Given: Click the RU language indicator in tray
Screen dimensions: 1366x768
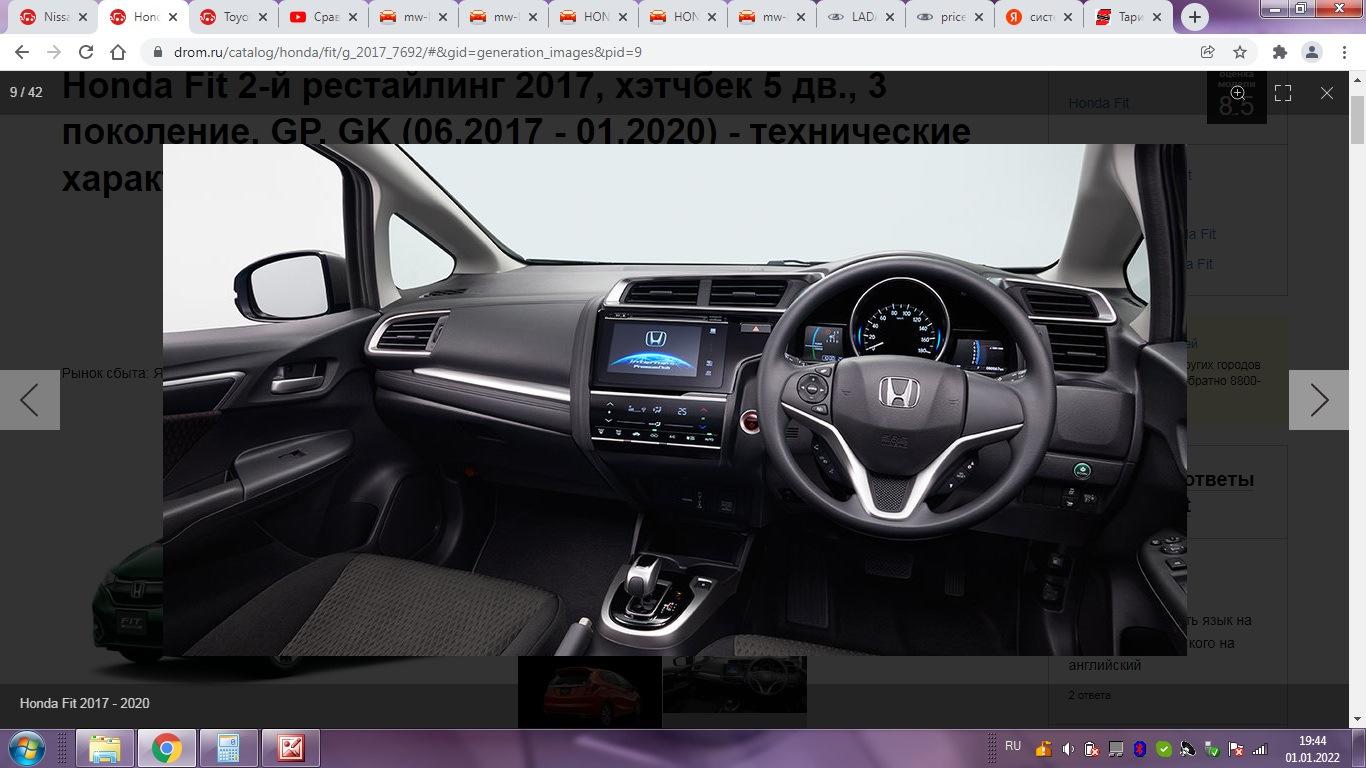Looking at the screenshot, I should click(x=1012, y=746).
